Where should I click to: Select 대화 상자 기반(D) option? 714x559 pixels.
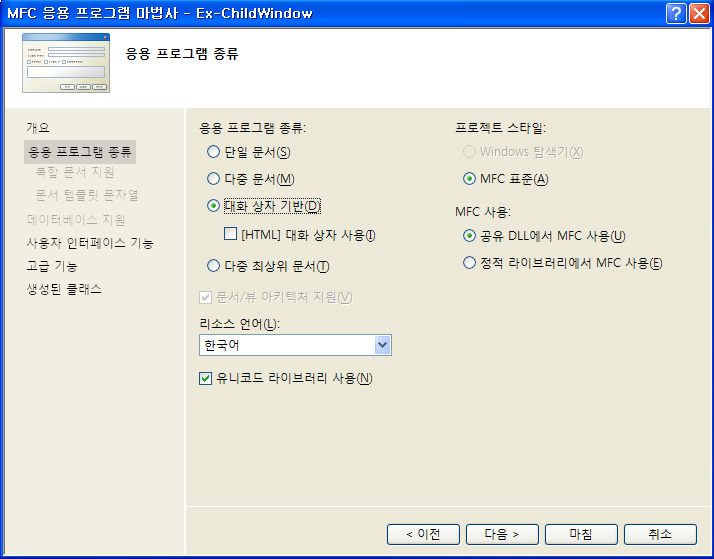(x=213, y=206)
